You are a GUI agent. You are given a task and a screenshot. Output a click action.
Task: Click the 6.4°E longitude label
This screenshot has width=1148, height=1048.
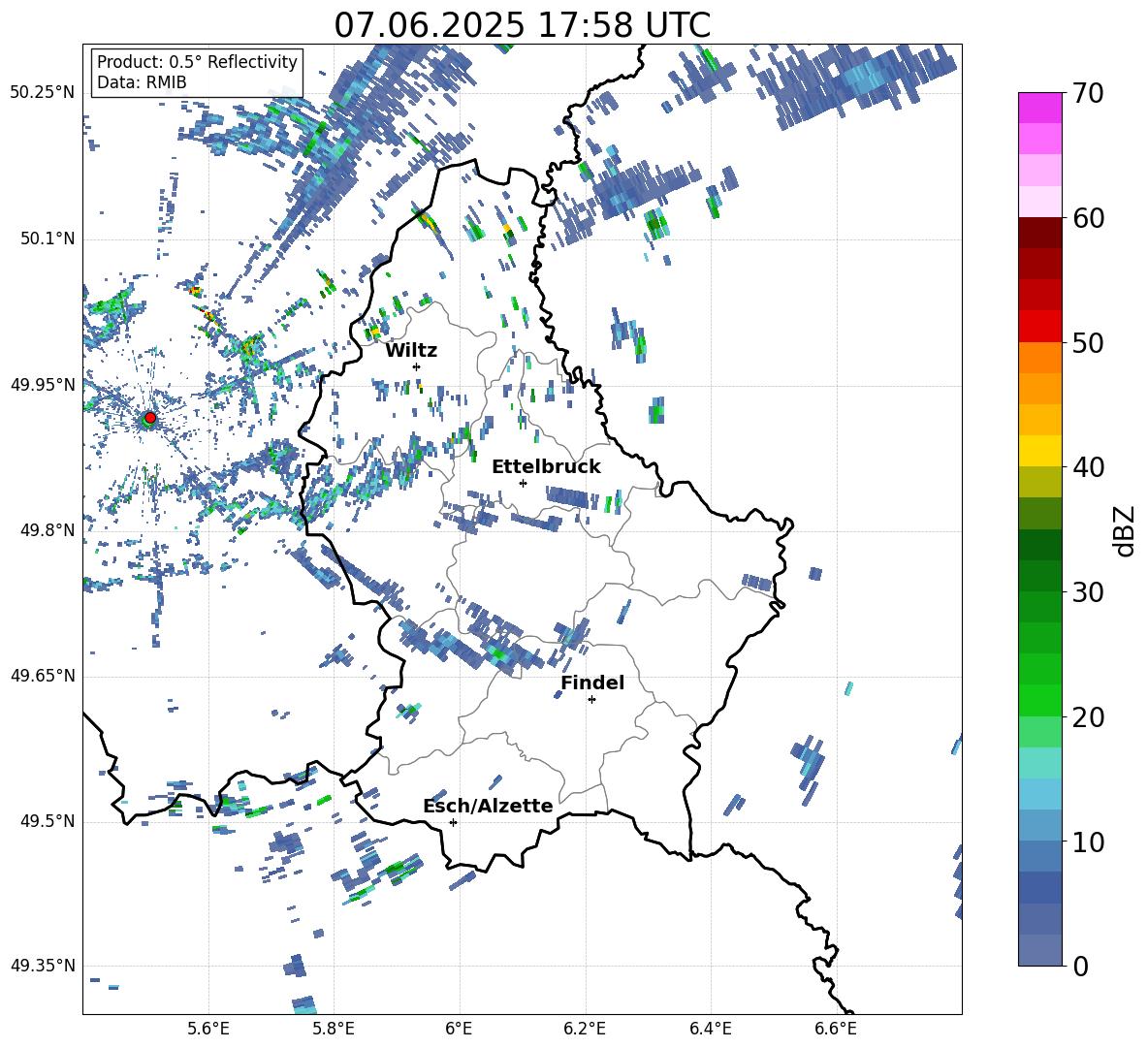[711, 1029]
